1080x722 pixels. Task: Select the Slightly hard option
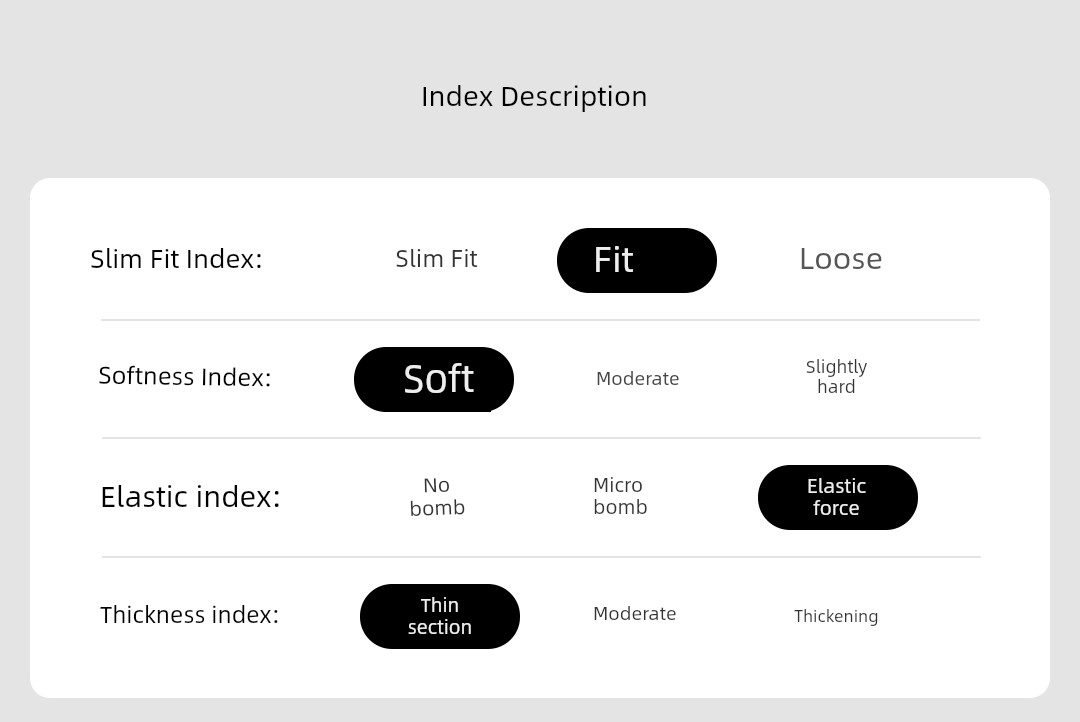[836, 376]
